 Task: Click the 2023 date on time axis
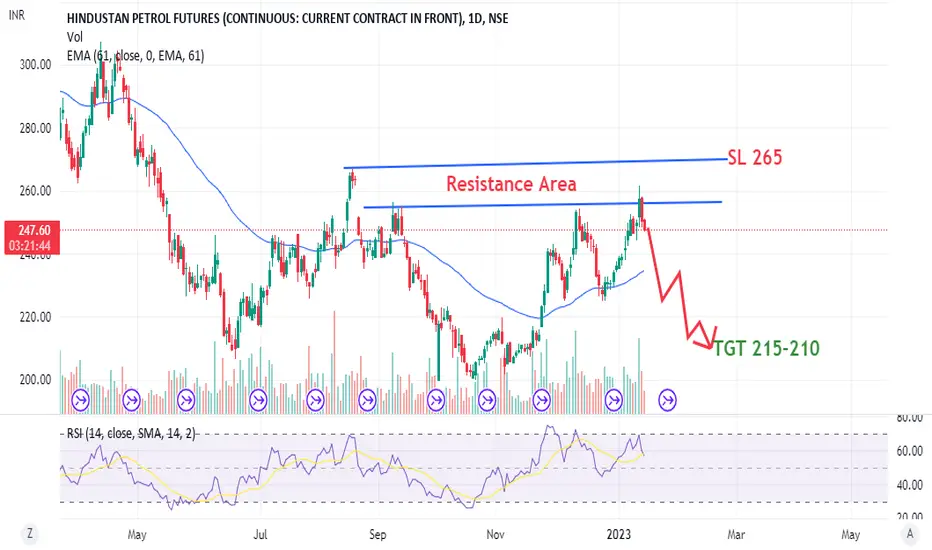tap(619, 535)
